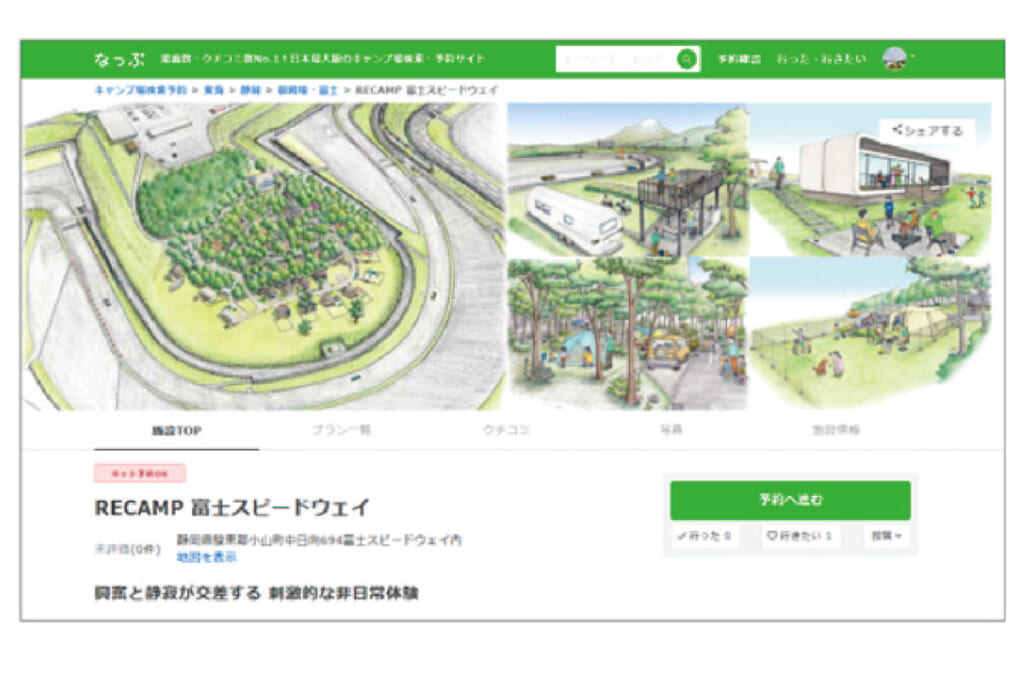Click the 刺激的な非日常体験 headline text
Viewport: 1024px width, 683px height.
343,593
